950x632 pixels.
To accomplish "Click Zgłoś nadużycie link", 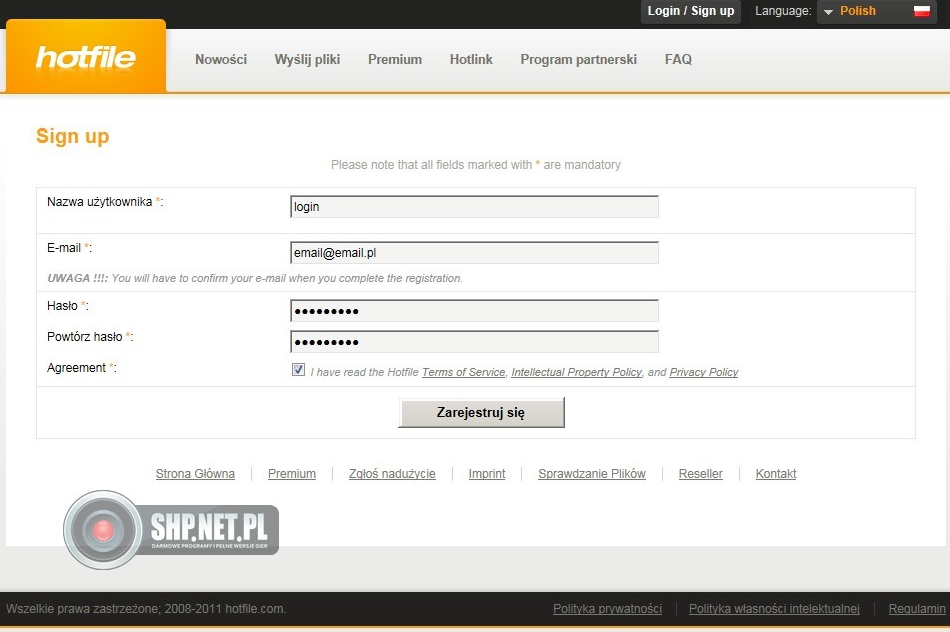I will pyautogui.click(x=392, y=474).
